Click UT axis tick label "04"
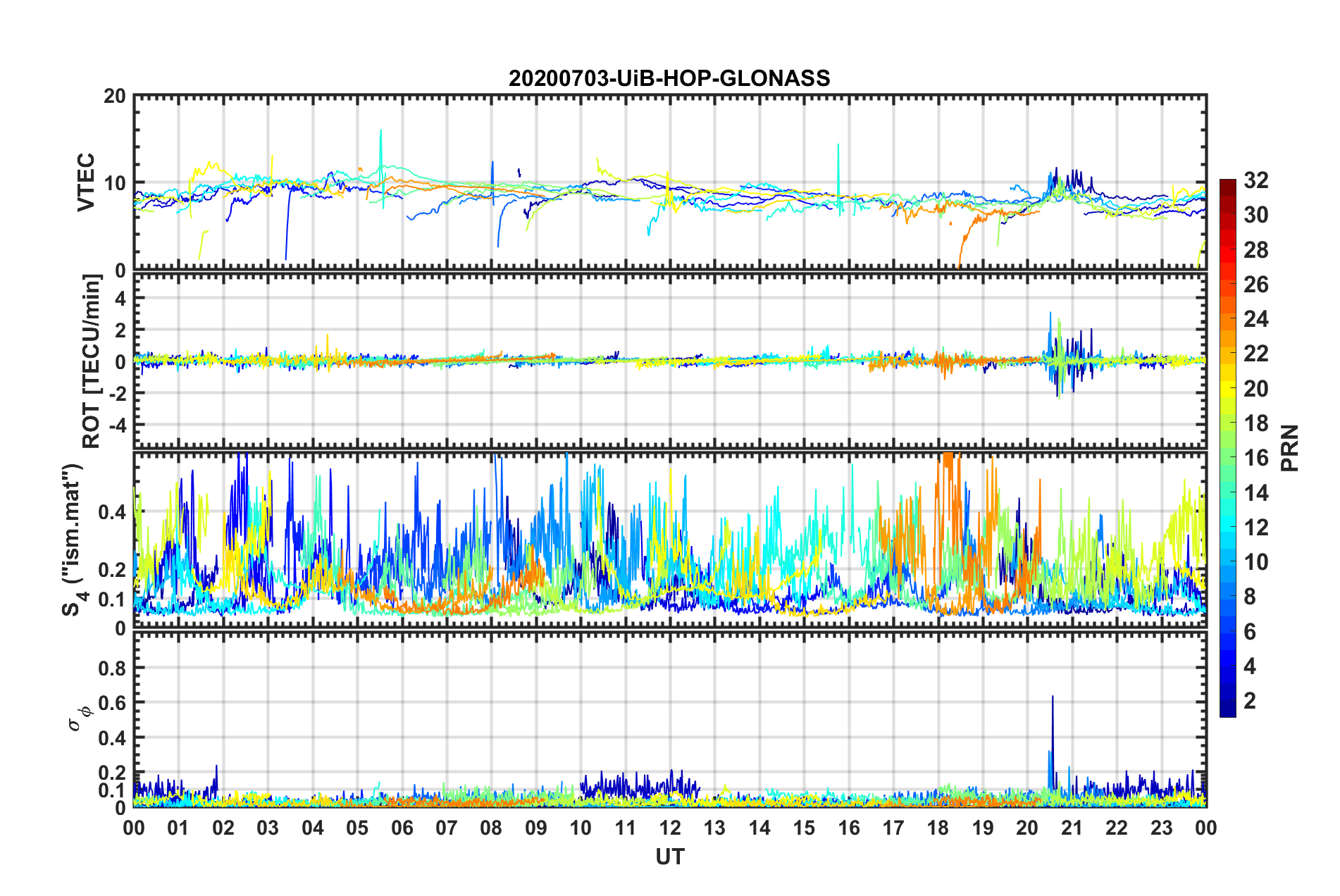 313,828
